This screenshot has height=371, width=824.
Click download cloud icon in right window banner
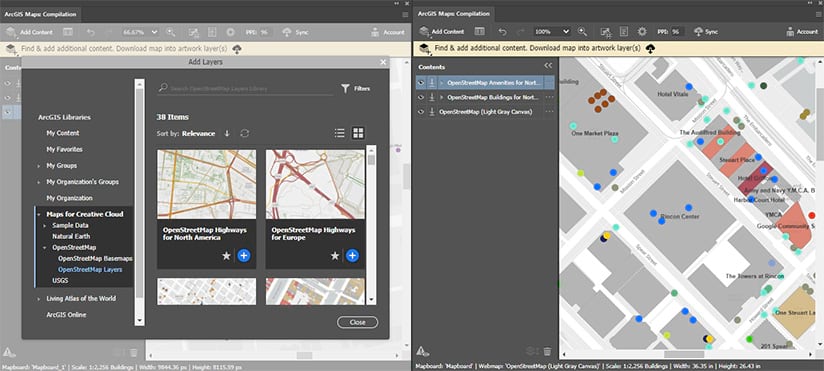(x=650, y=49)
